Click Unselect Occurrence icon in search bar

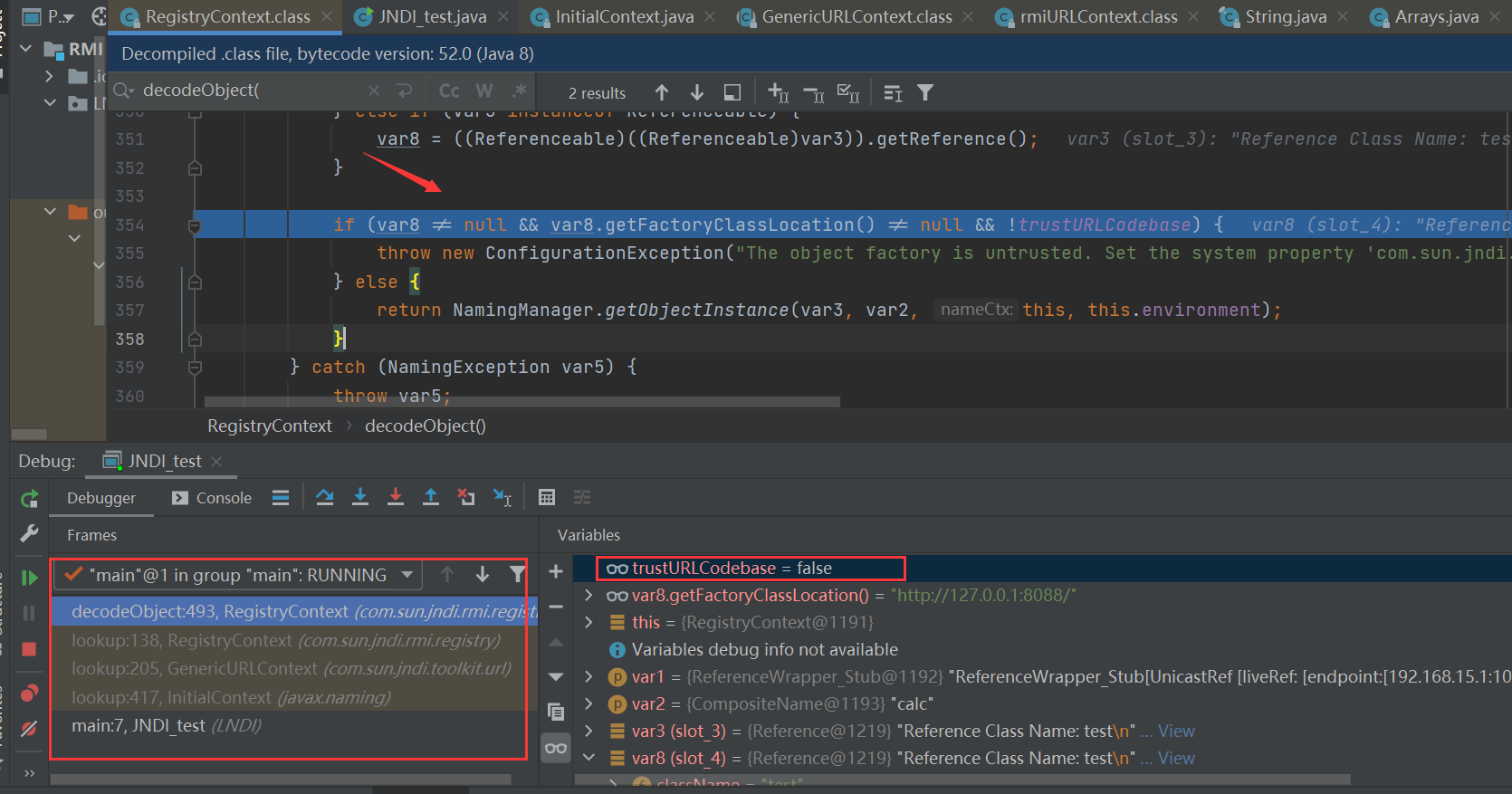[814, 92]
